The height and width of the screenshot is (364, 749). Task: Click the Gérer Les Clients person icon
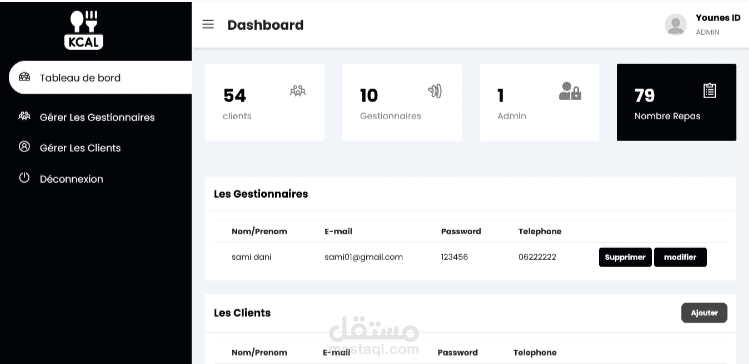pos(24,147)
